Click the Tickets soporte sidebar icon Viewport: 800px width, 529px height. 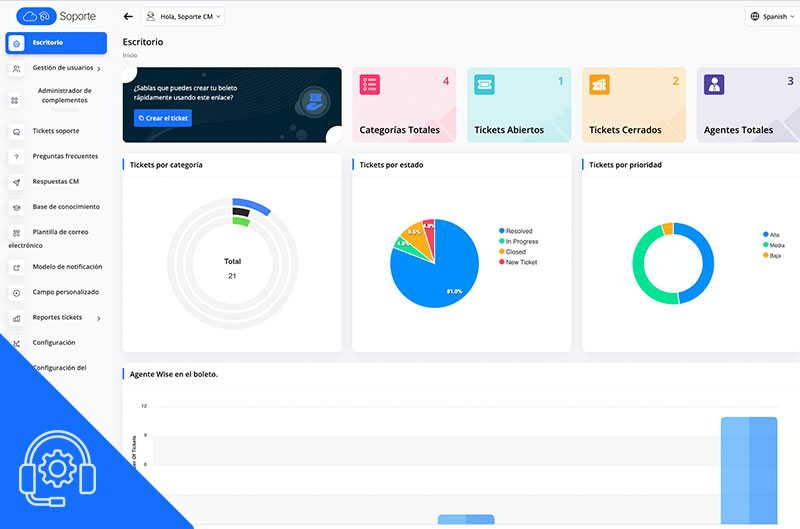(16, 131)
